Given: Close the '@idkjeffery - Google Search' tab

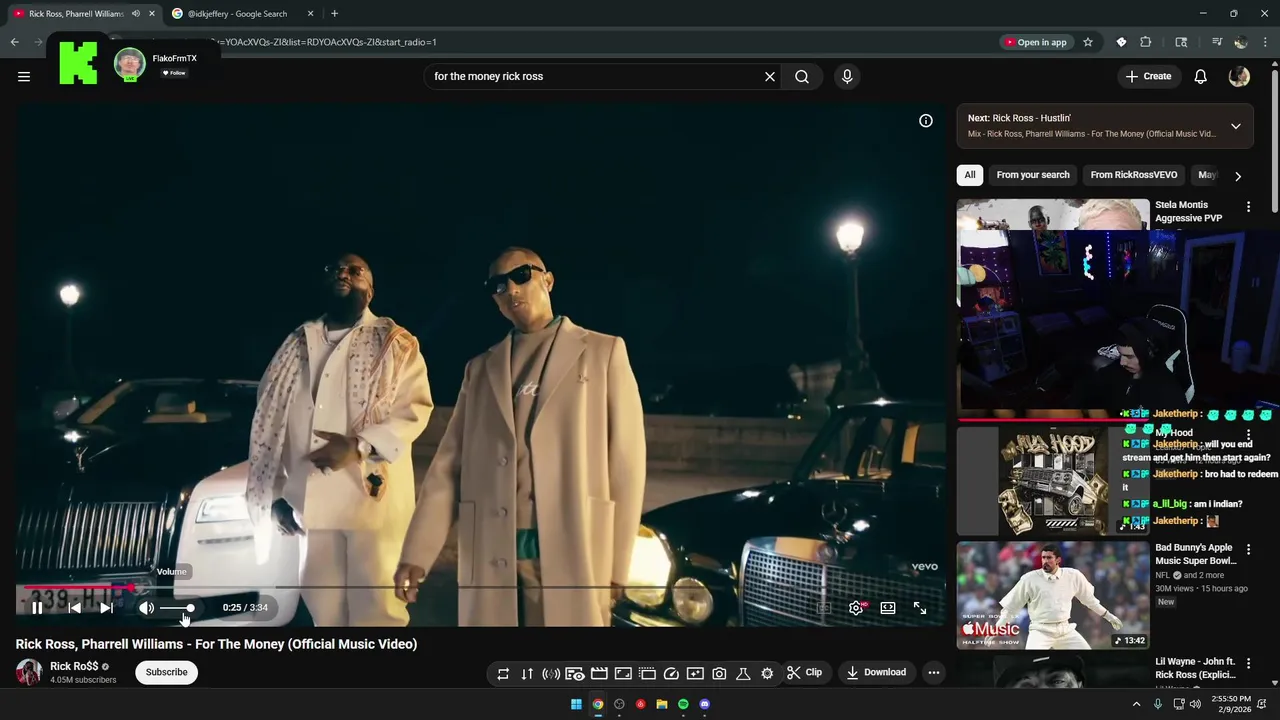Looking at the screenshot, I should click(x=310, y=14).
